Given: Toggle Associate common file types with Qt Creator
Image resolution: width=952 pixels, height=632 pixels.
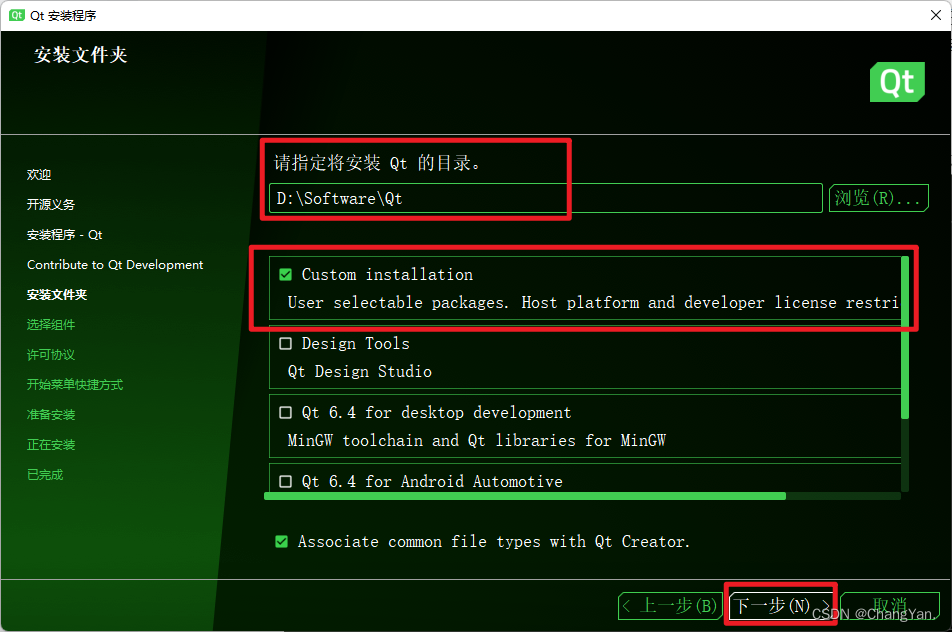Looking at the screenshot, I should pyautogui.click(x=282, y=542).
